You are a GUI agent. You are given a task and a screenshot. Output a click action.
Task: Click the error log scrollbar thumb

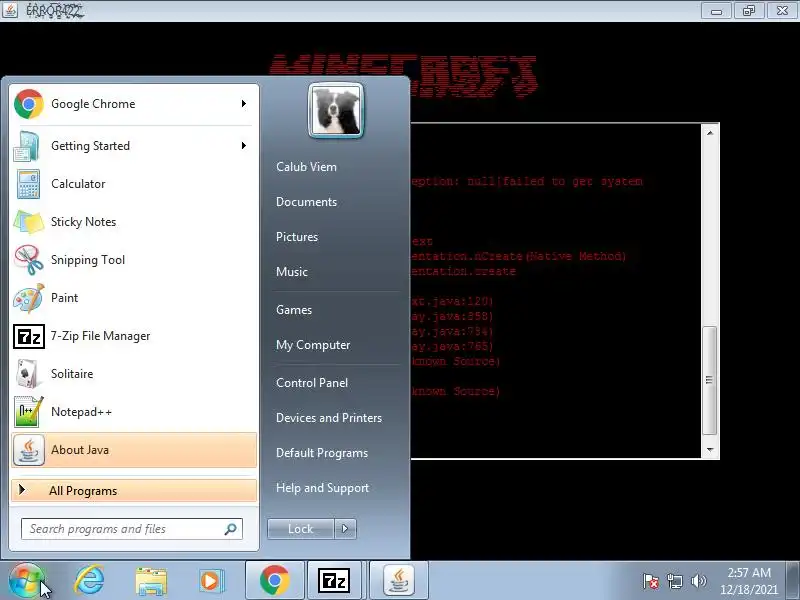coord(710,380)
